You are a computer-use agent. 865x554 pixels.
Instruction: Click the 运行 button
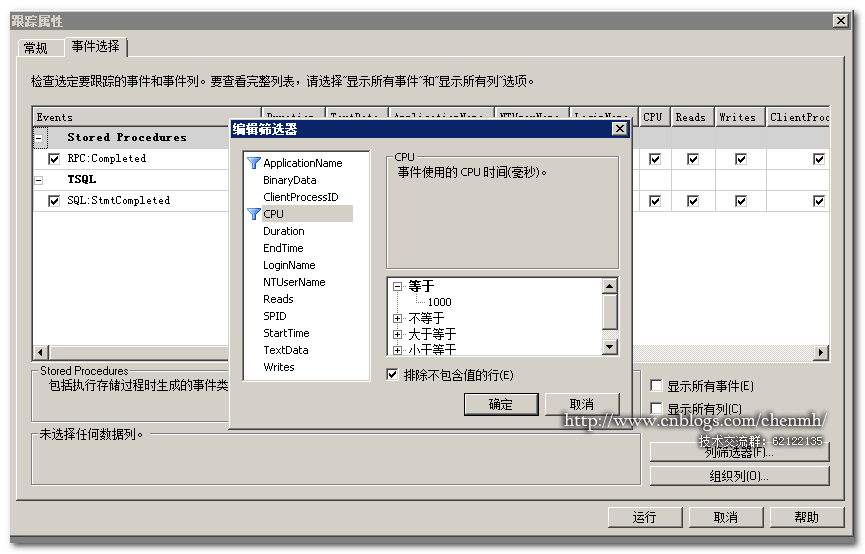[x=644, y=517]
